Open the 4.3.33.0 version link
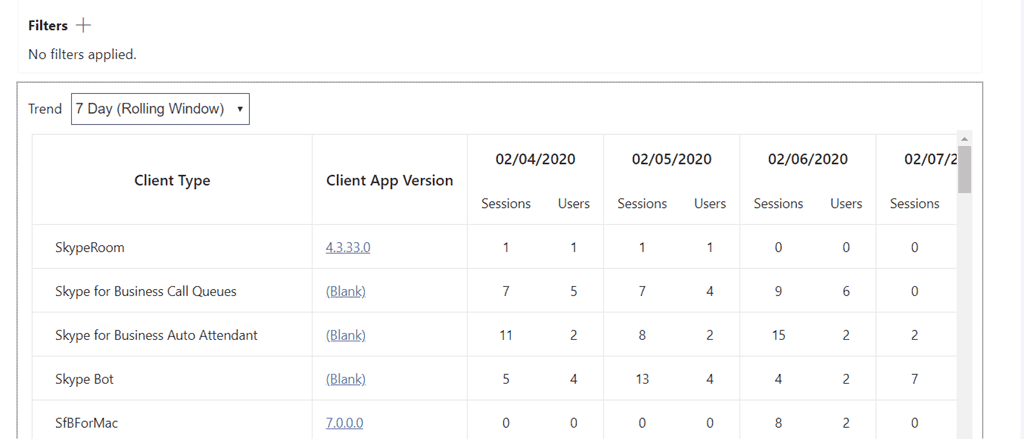 coord(348,247)
